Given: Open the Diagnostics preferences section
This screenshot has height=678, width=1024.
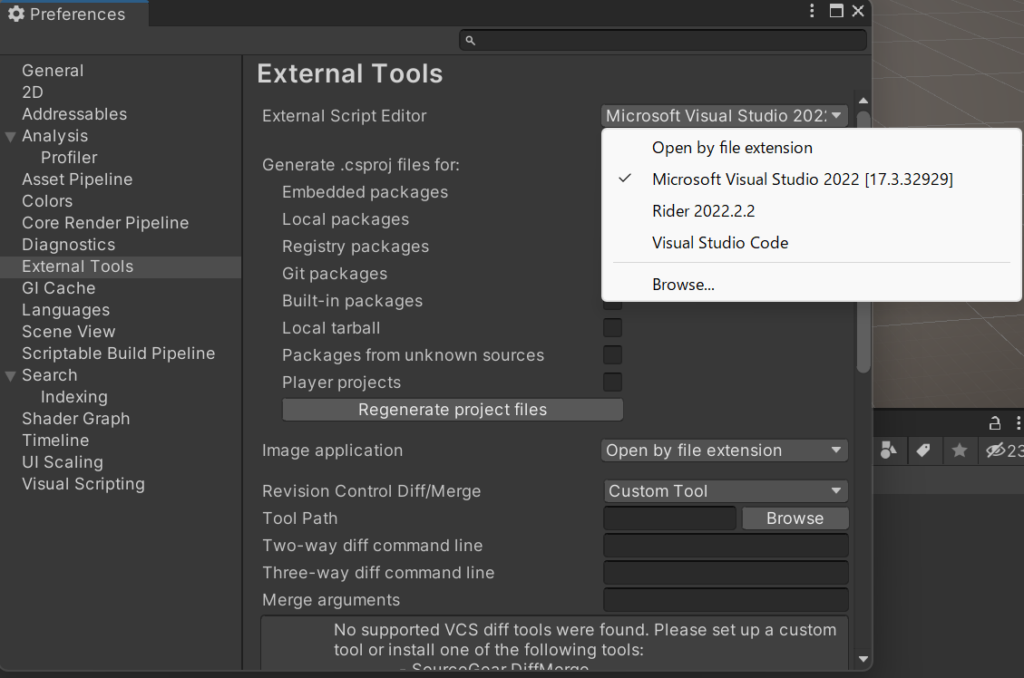Looking at the screenshot, I should coord(69,244).
